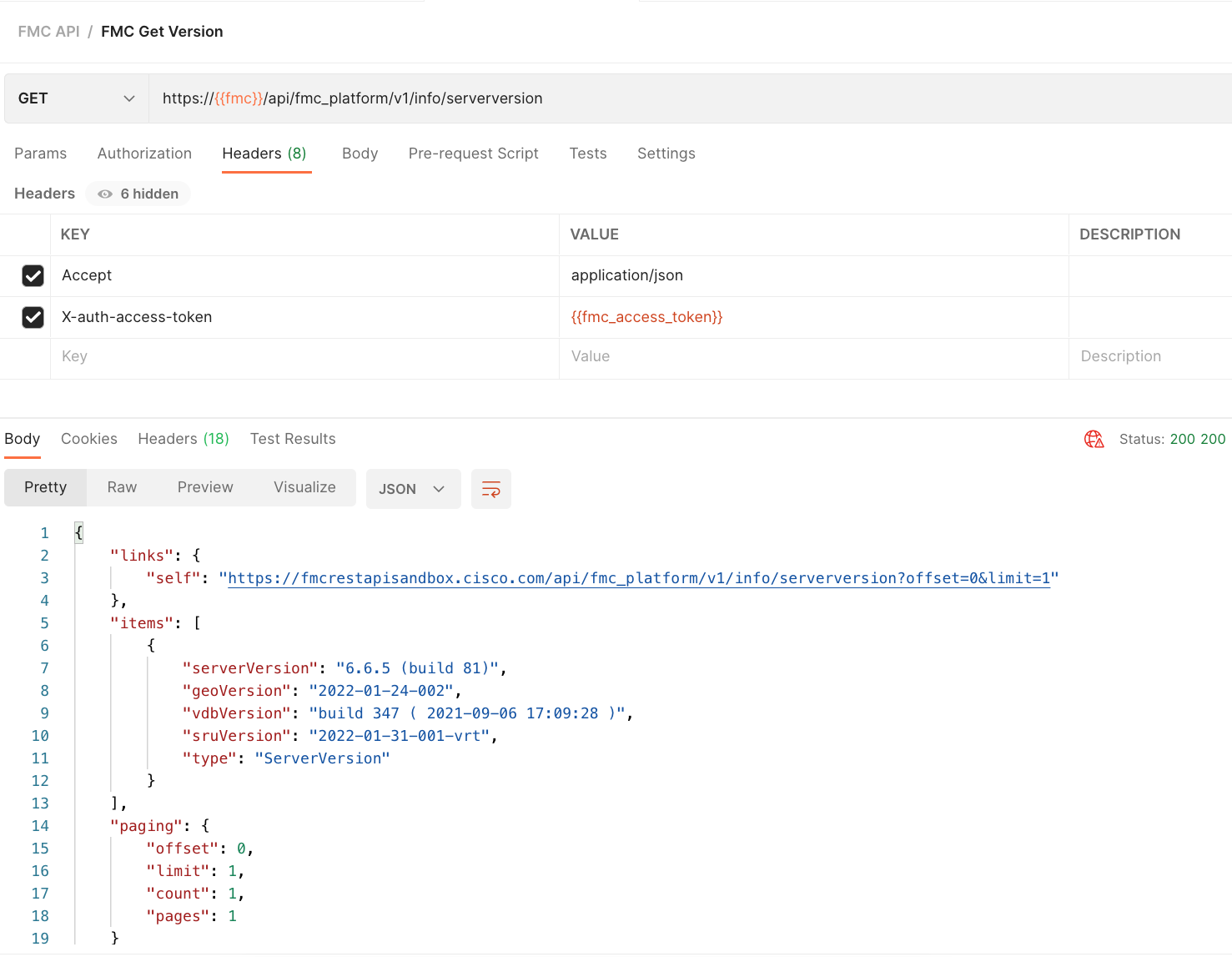Click the FMC API breadcrumb link
This screenshot has width=1232, height=957.
[x=48, y=32]
